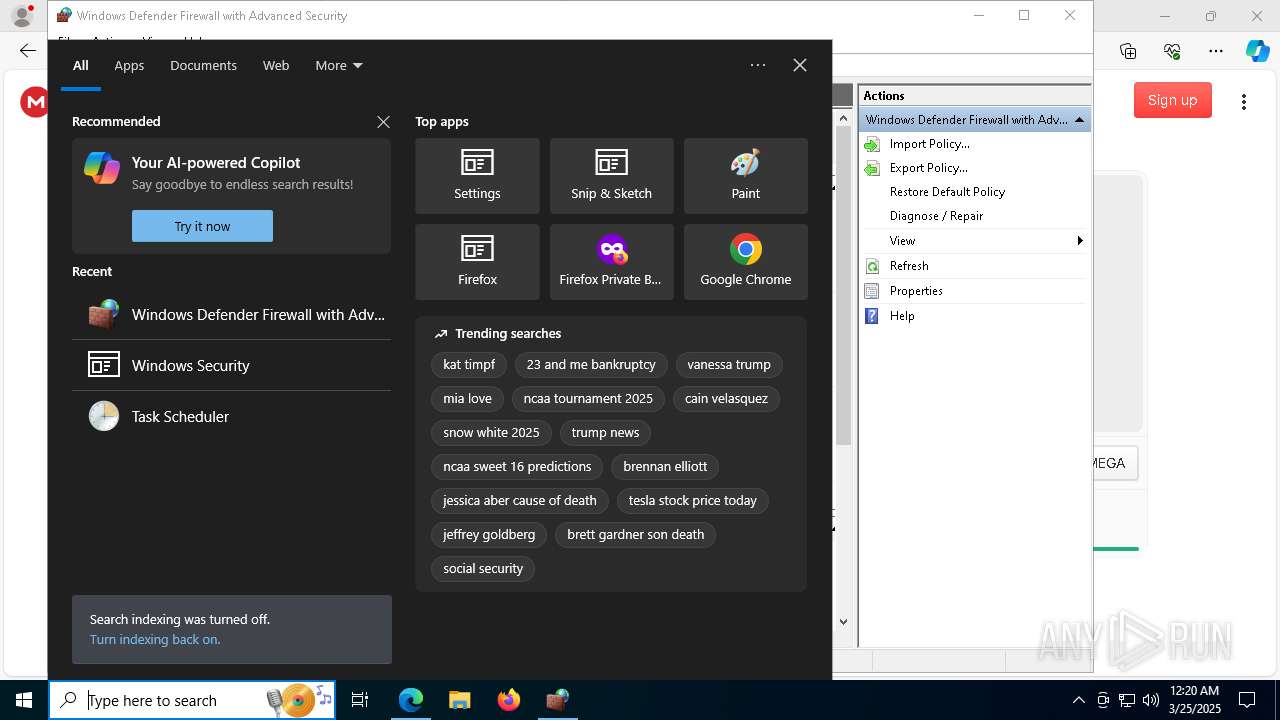Switch to Web search tab
This screenshot has width=1280, height=720.
pyautogui.click(x=276, y=65)
